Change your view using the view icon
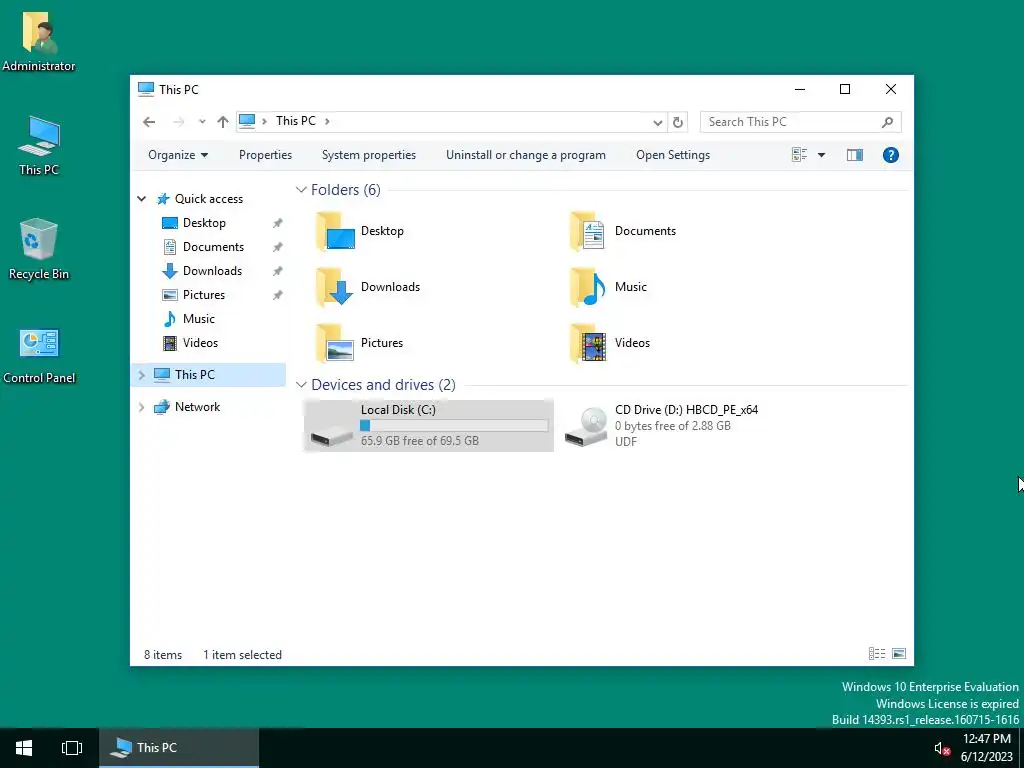 point(799,155)
